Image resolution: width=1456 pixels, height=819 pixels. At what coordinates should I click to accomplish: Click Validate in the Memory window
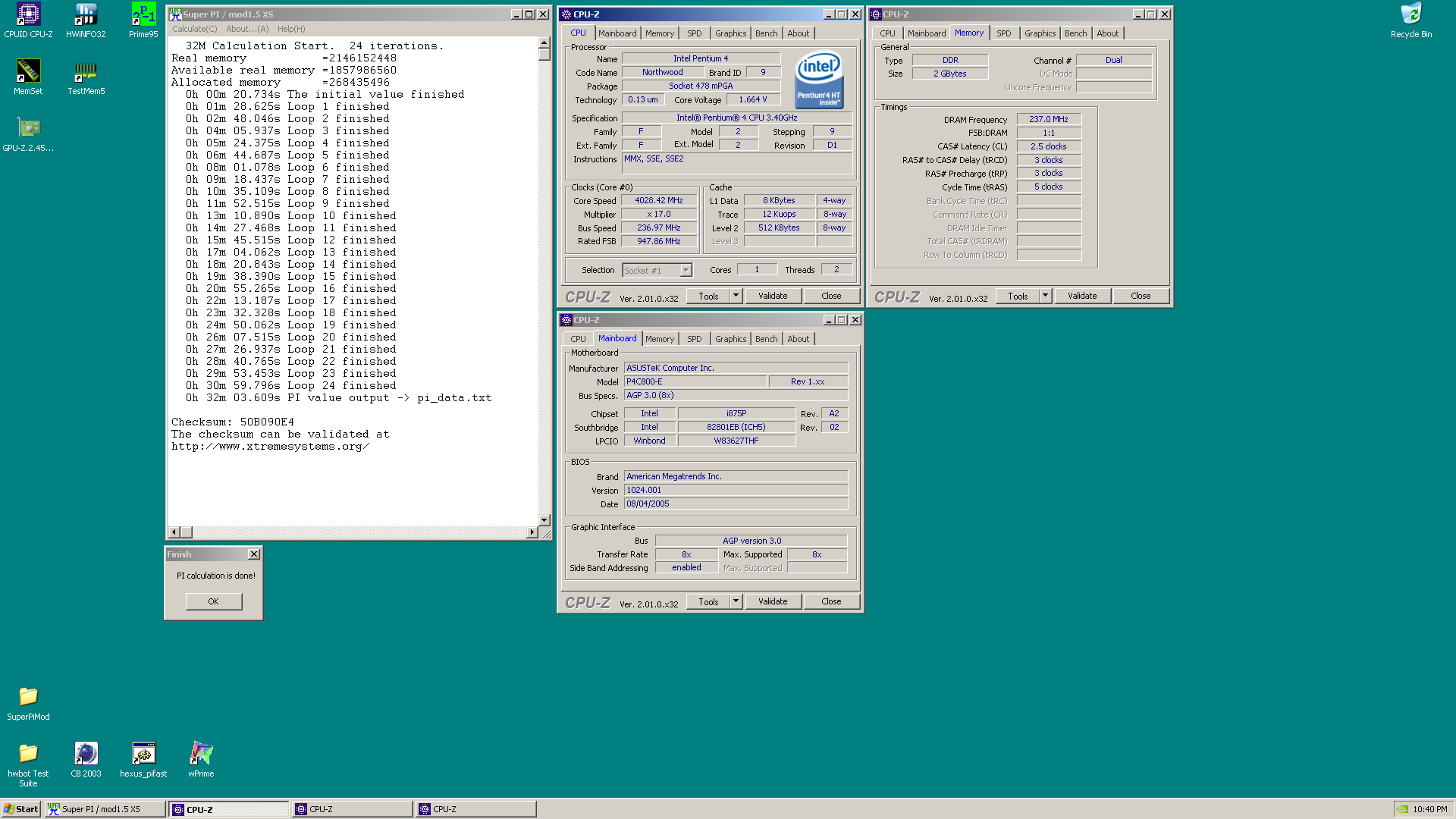click(1082, 296)
